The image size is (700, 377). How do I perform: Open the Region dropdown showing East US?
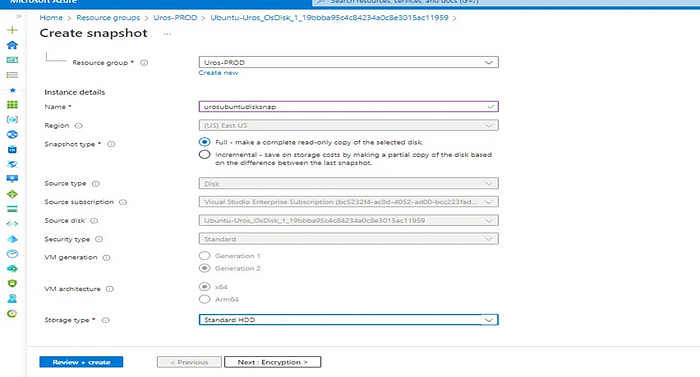click(x=349, y=126)
